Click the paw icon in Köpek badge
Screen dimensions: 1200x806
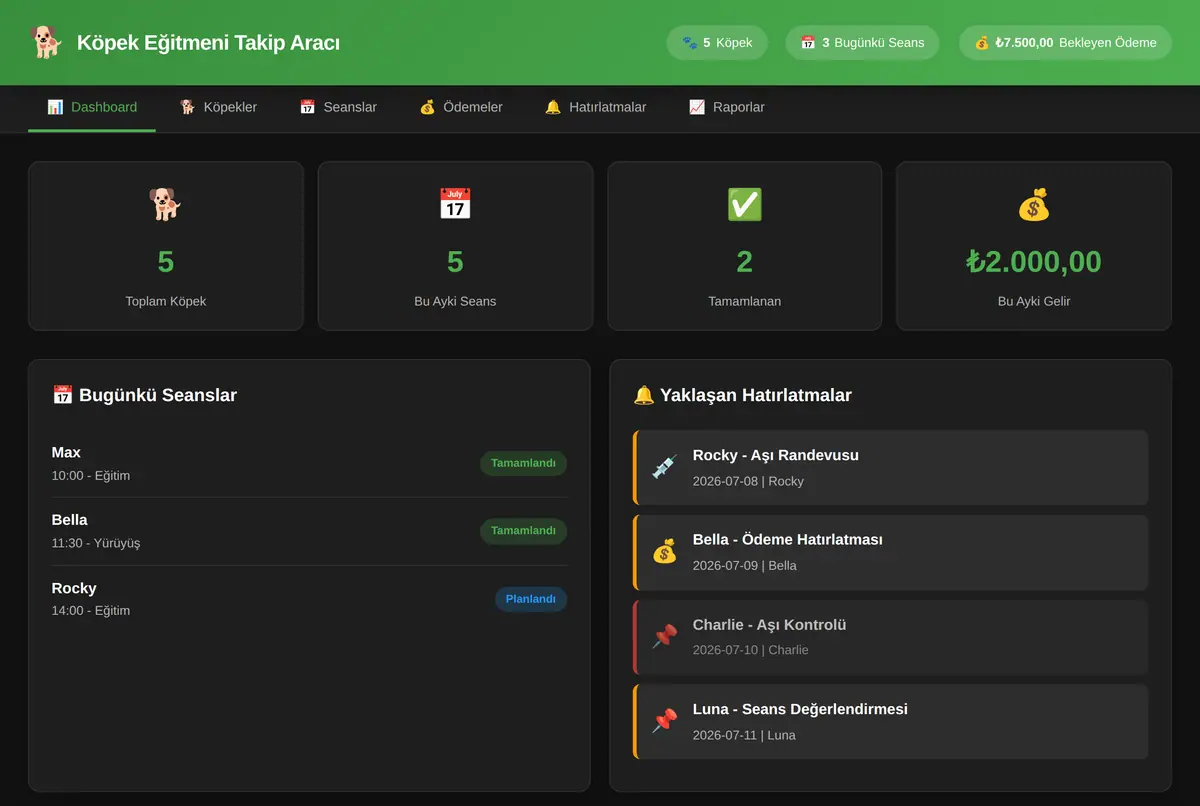tap(689, 43)
